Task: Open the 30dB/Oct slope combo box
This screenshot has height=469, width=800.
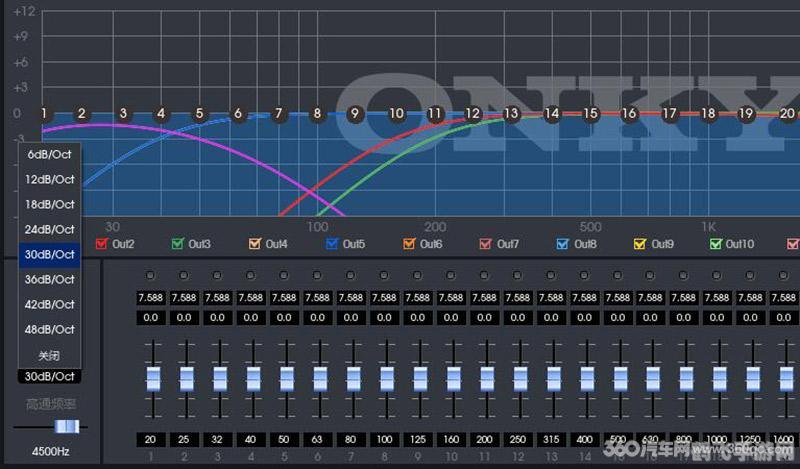Action: coord(50,376)
